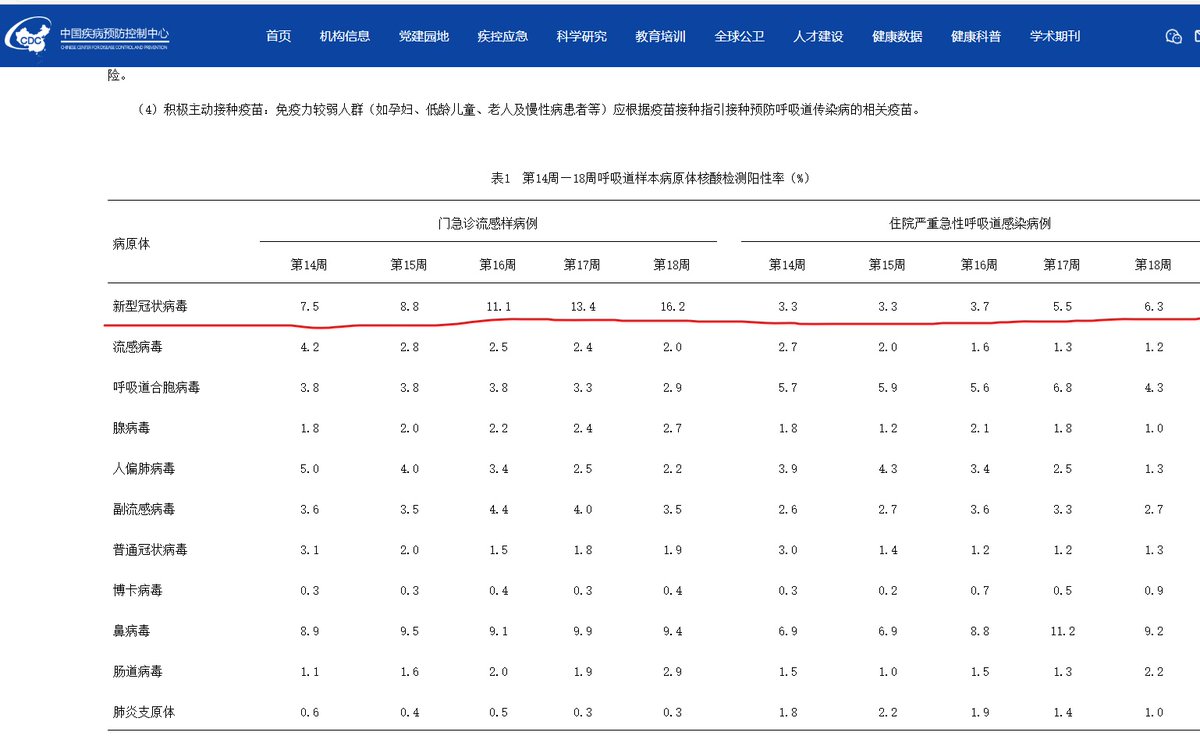Click the 5.0 value in 人偏肺病毒 row
This screenshot has height=743, width=1200.
310,468
